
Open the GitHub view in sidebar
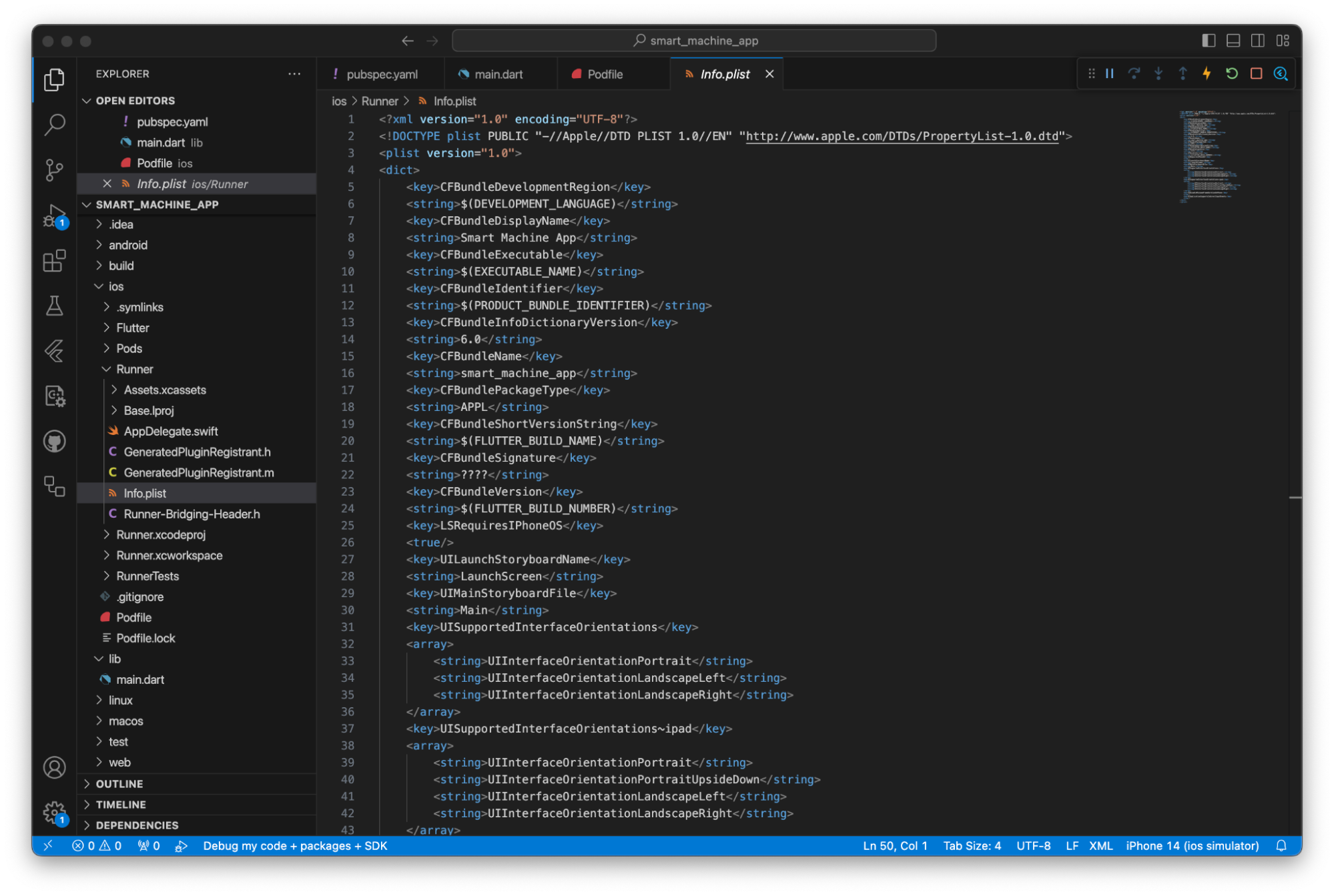click(x=54, y=440)
